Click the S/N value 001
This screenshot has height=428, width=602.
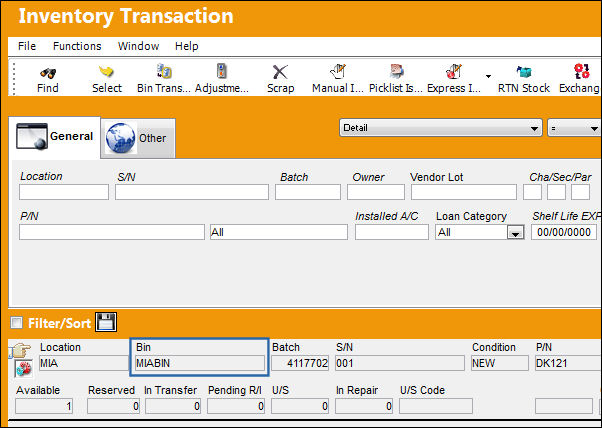pos(400,363)
